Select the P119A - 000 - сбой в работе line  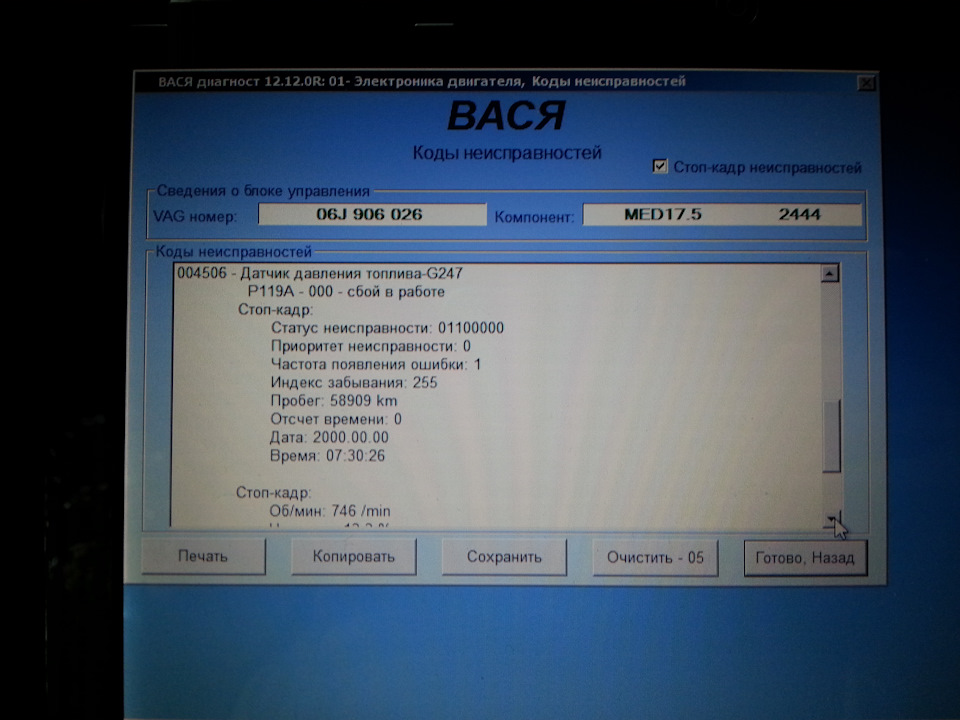click(x=346, y=291)
